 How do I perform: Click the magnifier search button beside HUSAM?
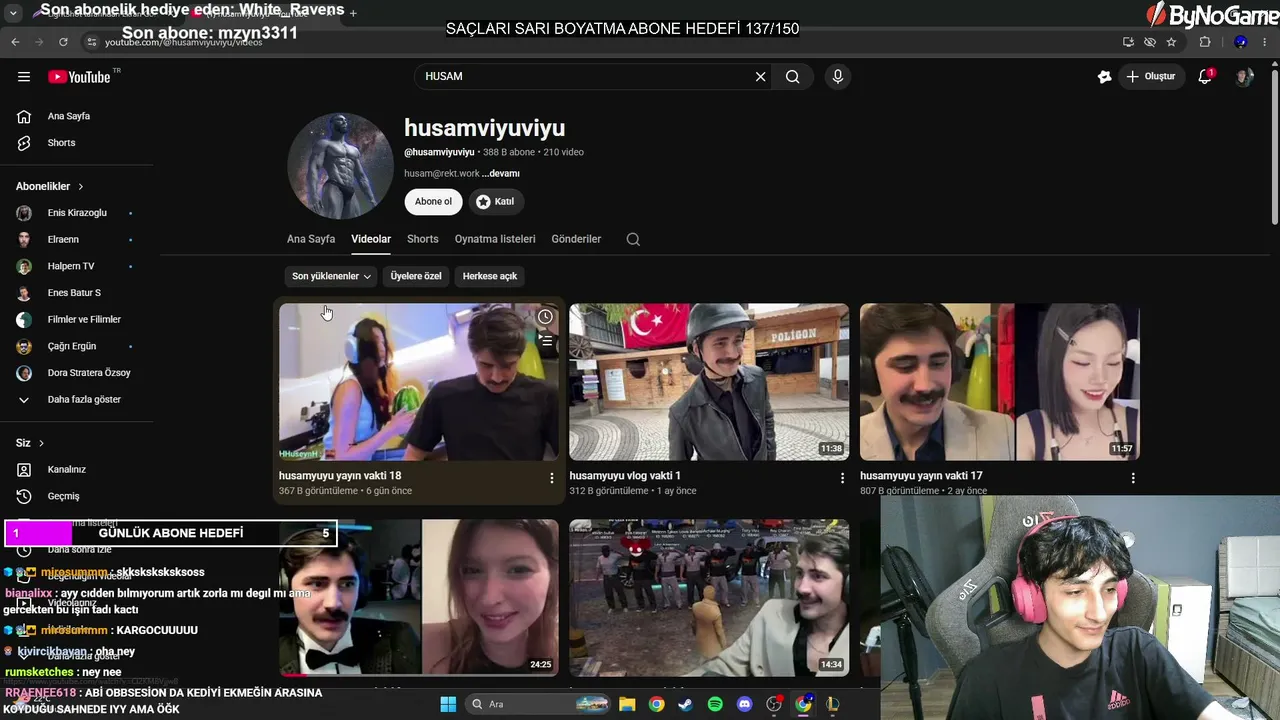[x=793, y=76]
